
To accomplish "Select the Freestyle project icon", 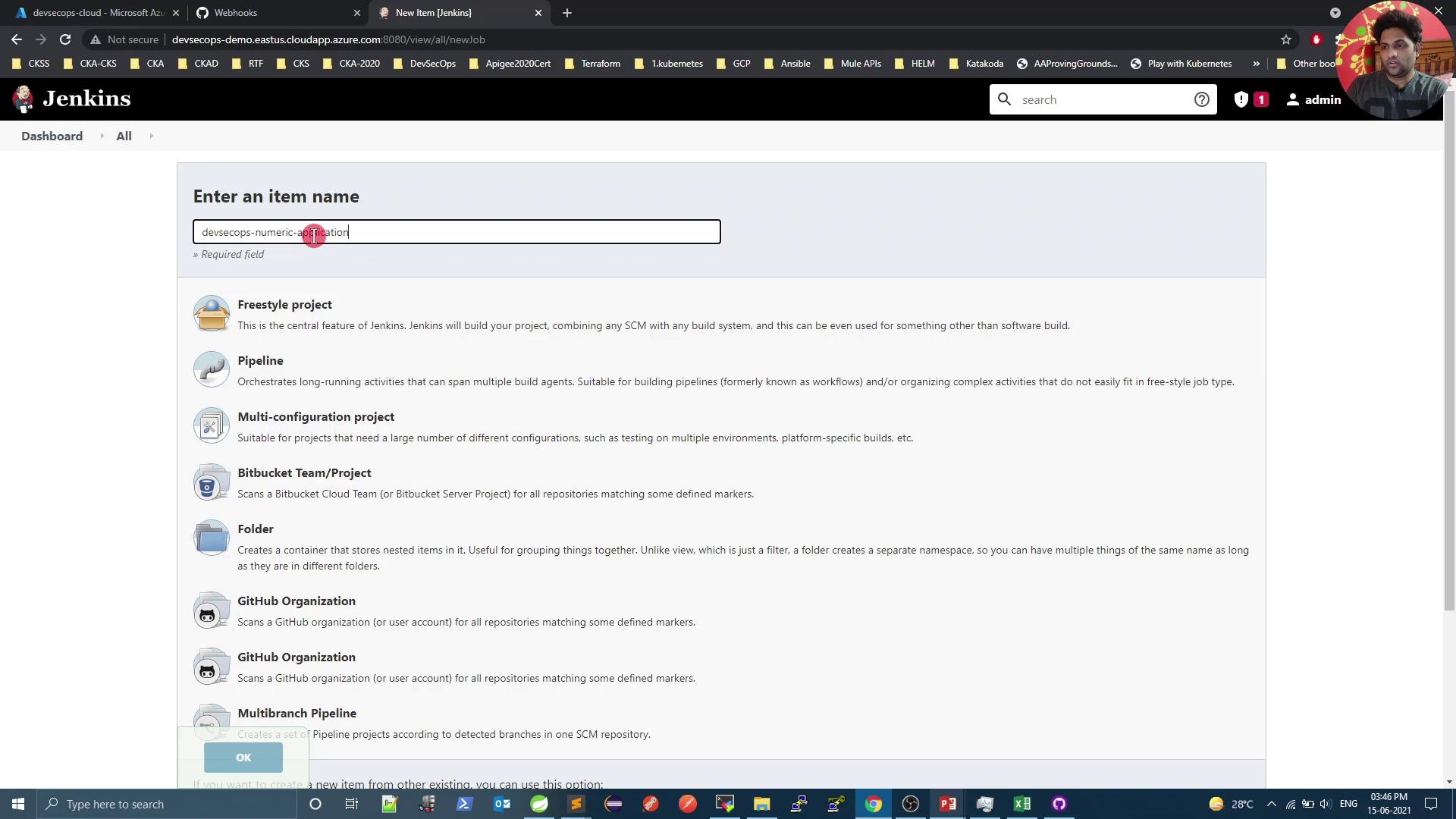I will (x=211, y=313).
